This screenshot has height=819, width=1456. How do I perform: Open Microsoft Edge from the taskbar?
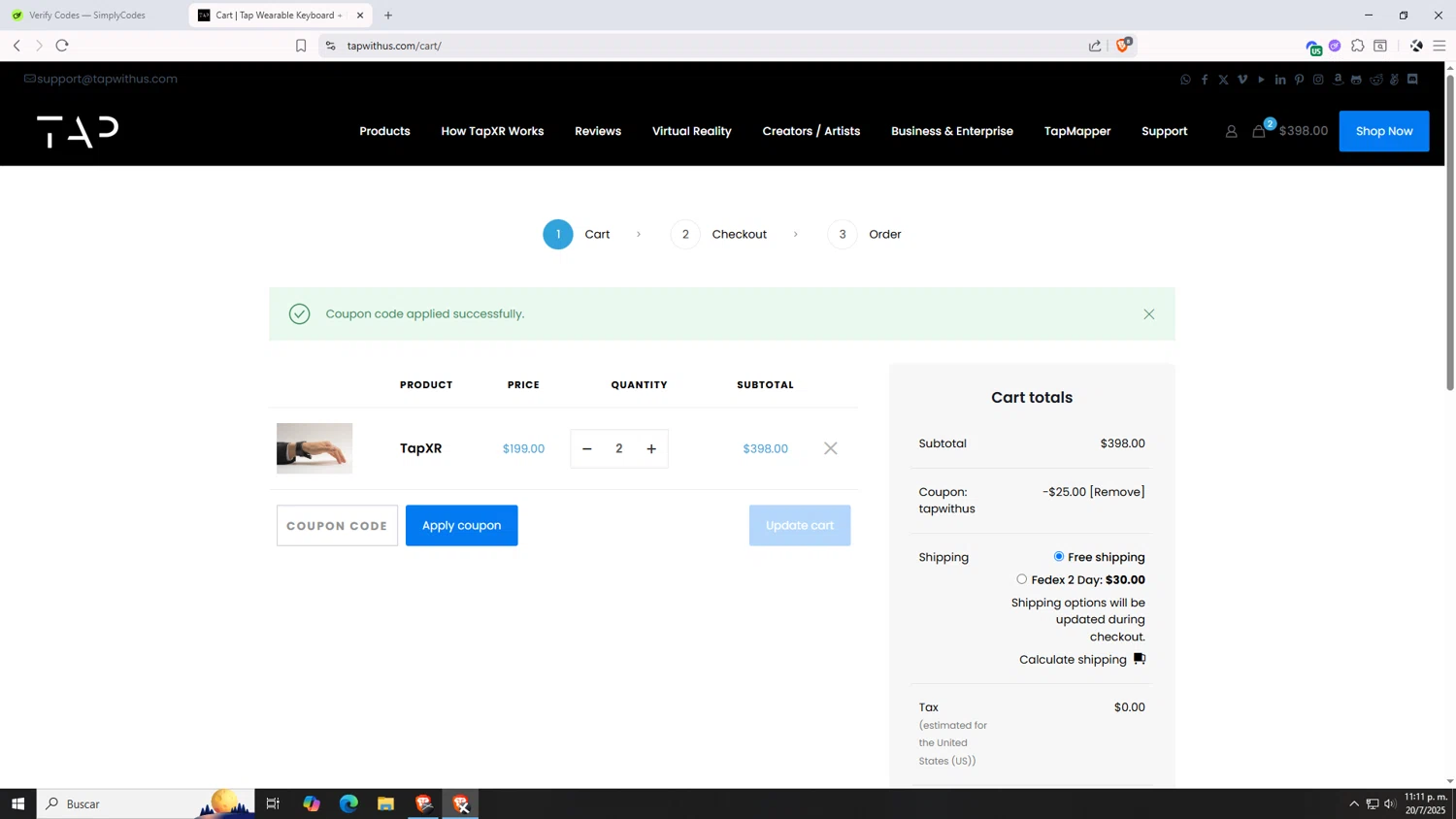pyautogui.click(x=348, y=803)
